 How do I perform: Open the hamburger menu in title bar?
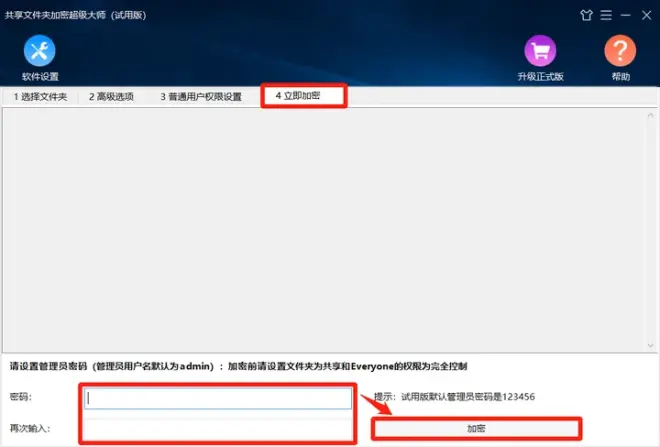pyautogui.click(x=606, y=16)
